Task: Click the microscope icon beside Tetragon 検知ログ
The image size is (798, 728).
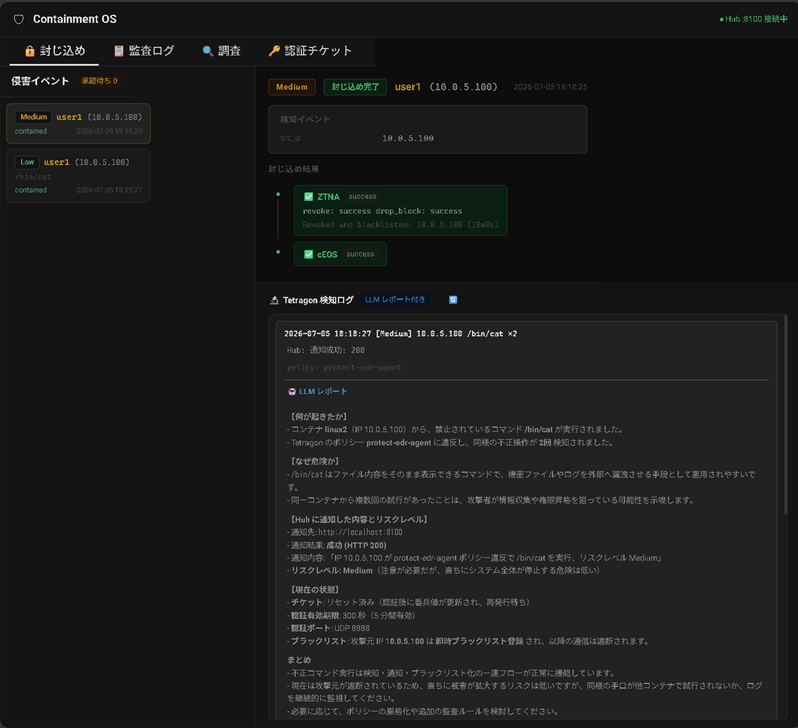Action: (x=274, y=300)
